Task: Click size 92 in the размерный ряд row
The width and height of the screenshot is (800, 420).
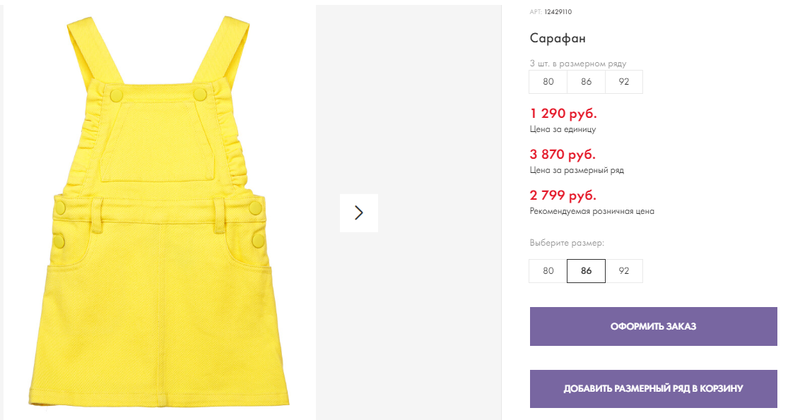Action: pos(623,82)
